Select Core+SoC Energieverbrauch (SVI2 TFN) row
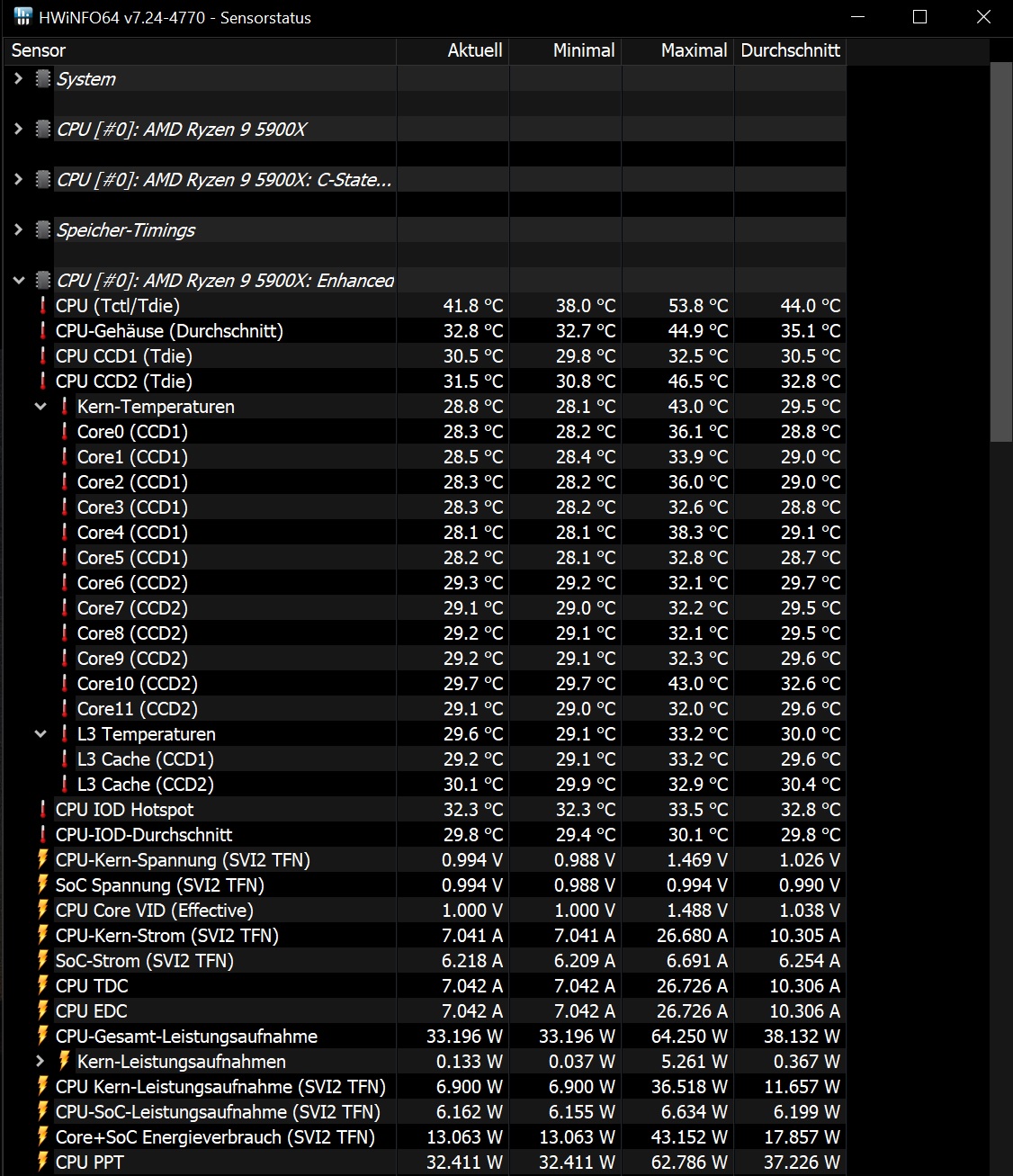Image resolution: width=1013 pixels, height=1176 pixels. pyautogui.click(x=425, y=1136)
